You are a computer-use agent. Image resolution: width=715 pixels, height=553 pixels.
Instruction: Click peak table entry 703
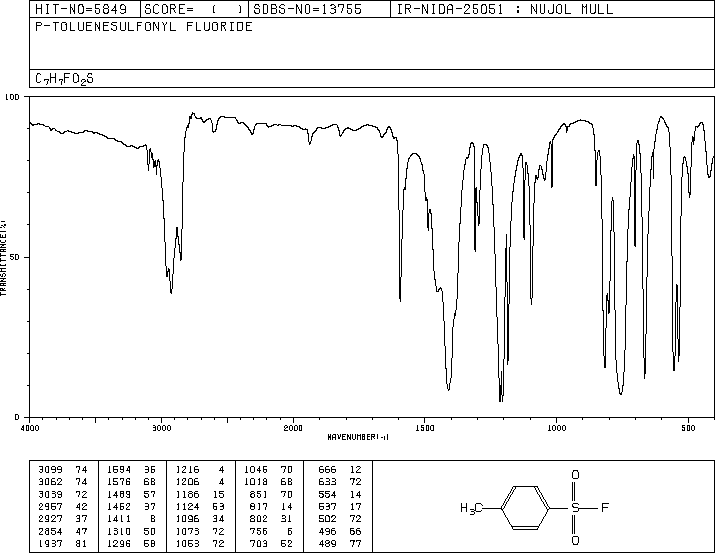(x=259, y=543)
